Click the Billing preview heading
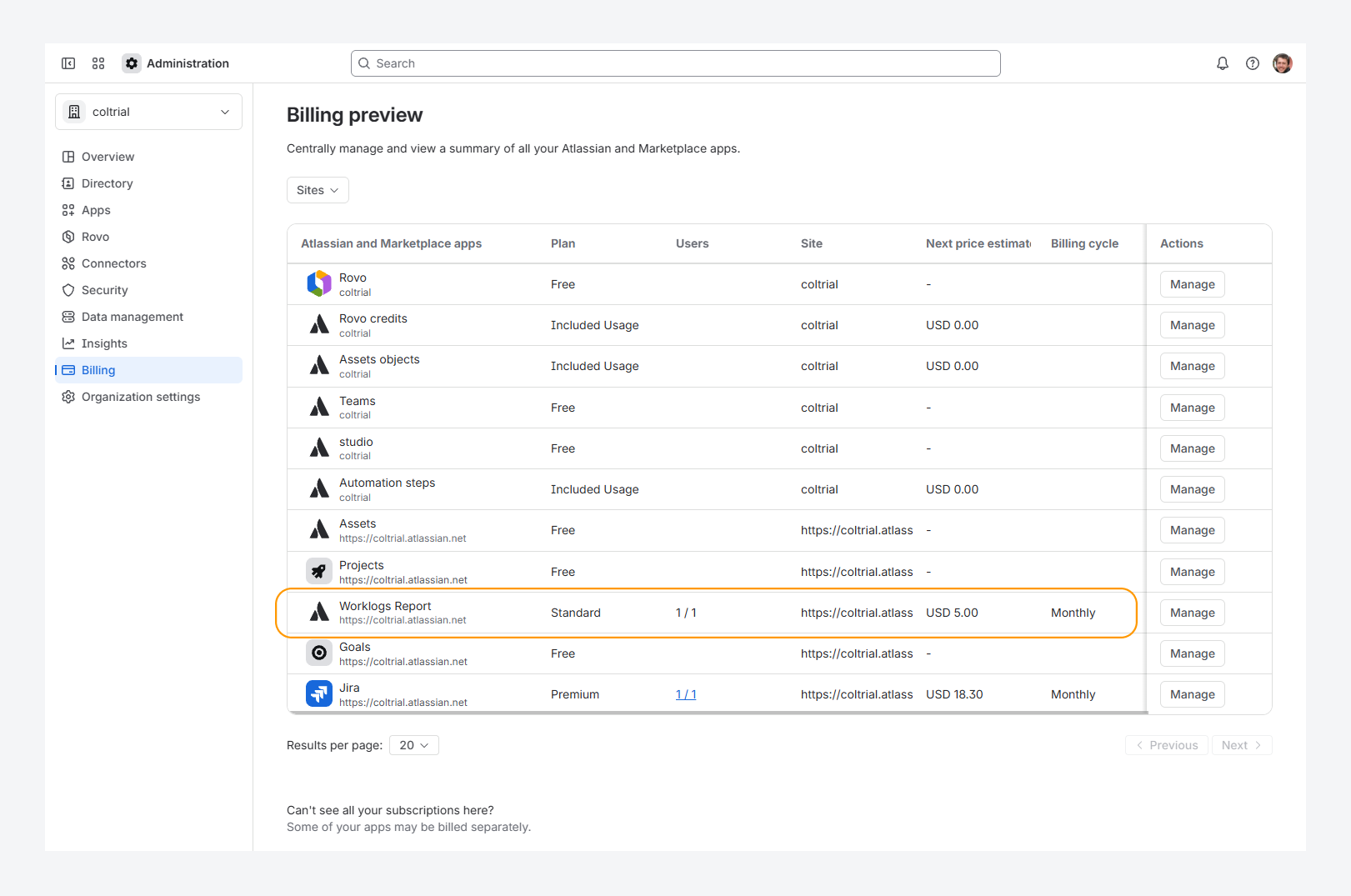This screenshot has width=1351, height=896. click(x=354, y=115)
